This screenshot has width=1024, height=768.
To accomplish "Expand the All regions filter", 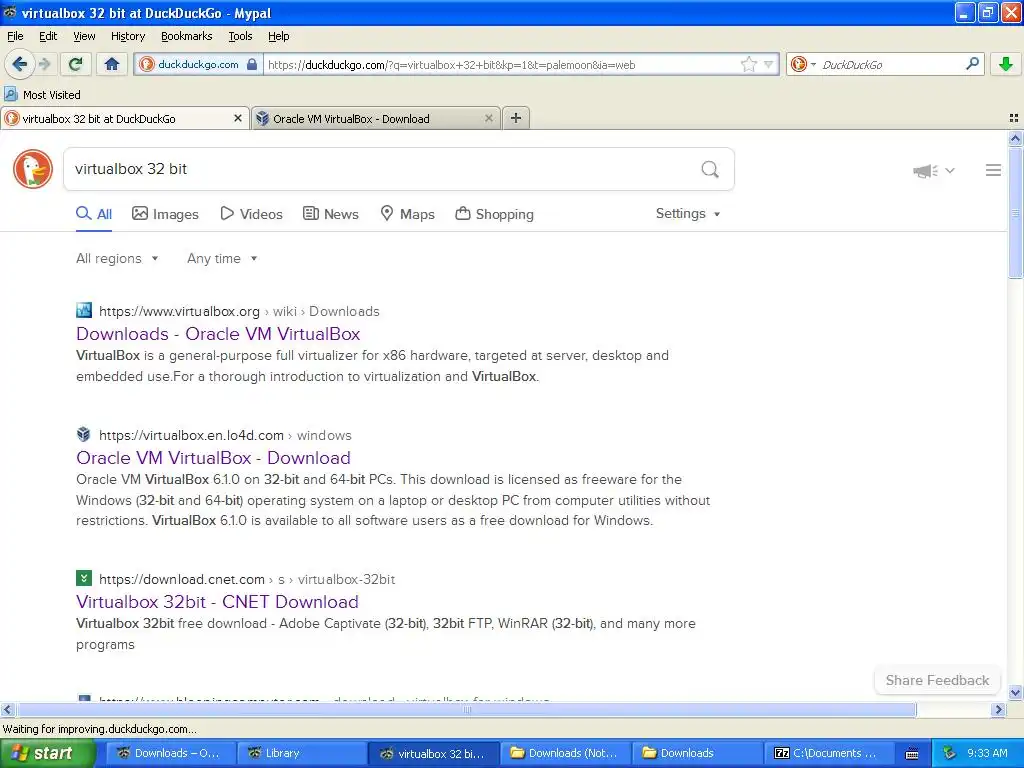I will pos(118,259).
